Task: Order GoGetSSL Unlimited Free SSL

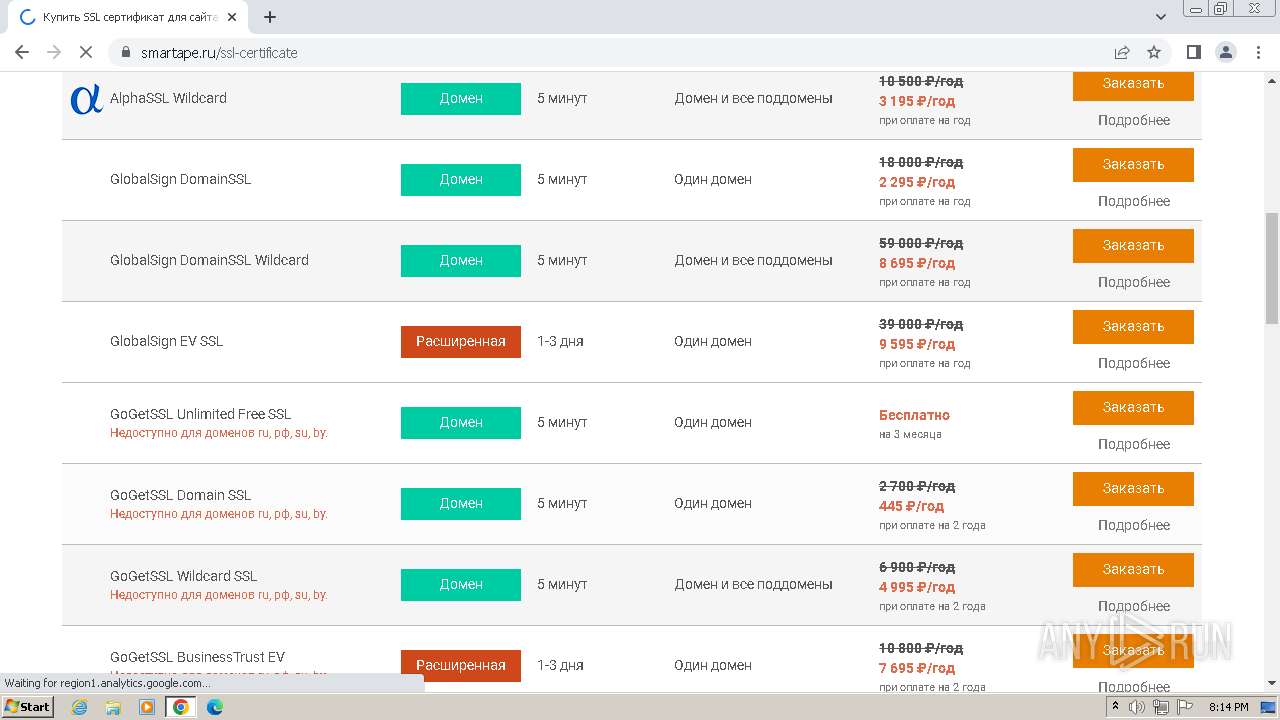Action: pos(1133,408)
